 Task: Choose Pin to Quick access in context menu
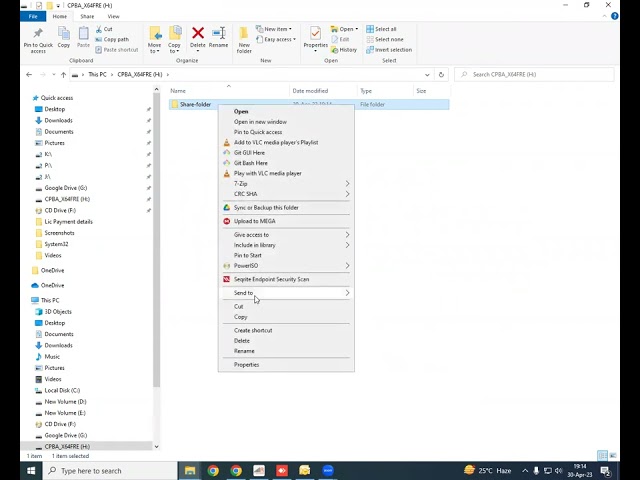(286, 132)
